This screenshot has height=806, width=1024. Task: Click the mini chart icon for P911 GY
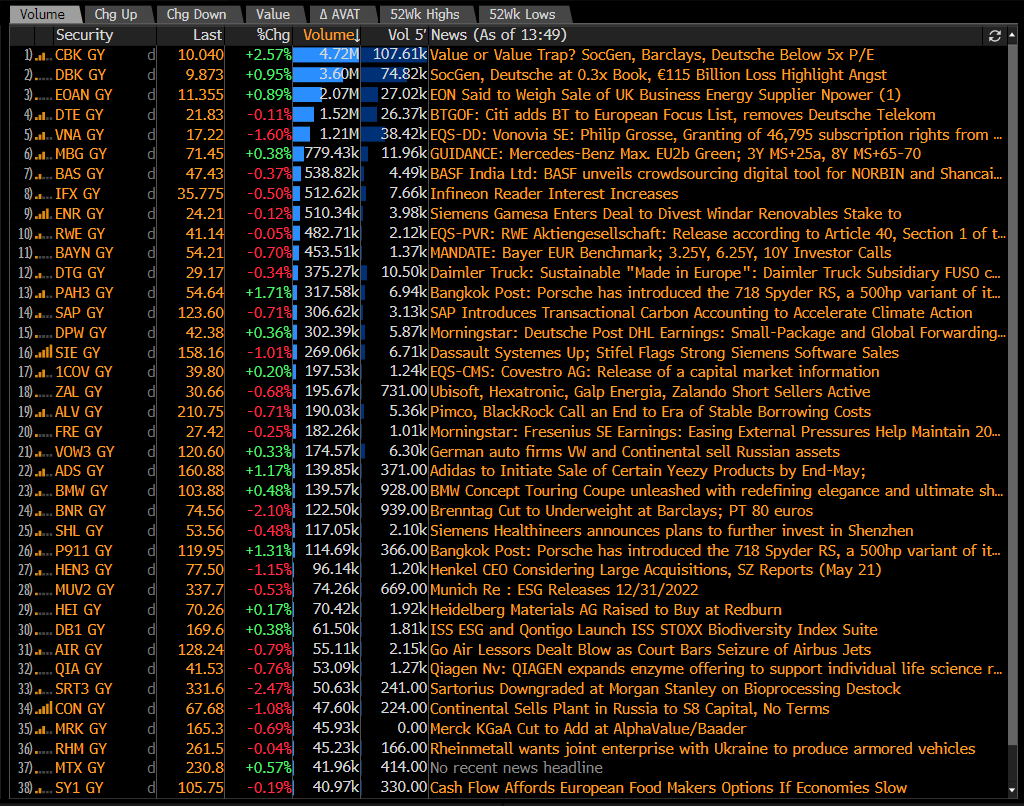click(44, 551)
